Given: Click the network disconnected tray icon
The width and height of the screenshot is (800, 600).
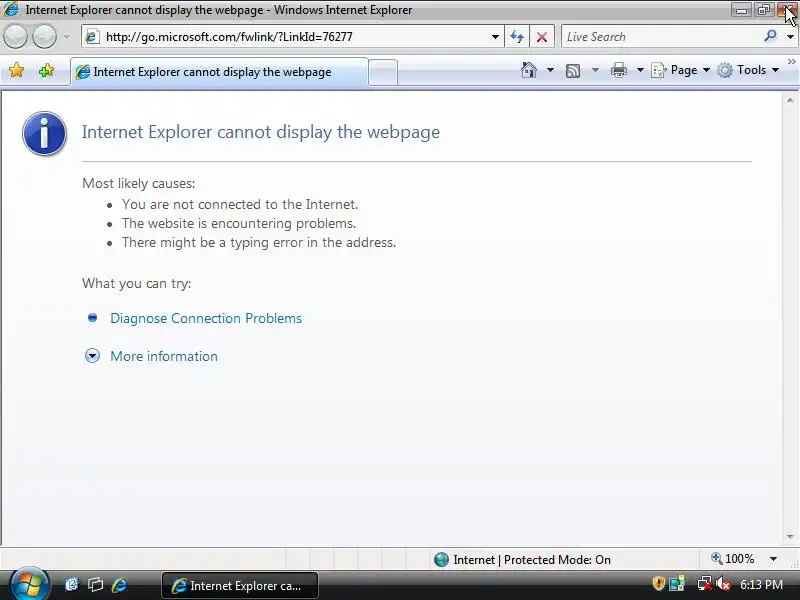Looking at the screenshot, I should [705, 584].
